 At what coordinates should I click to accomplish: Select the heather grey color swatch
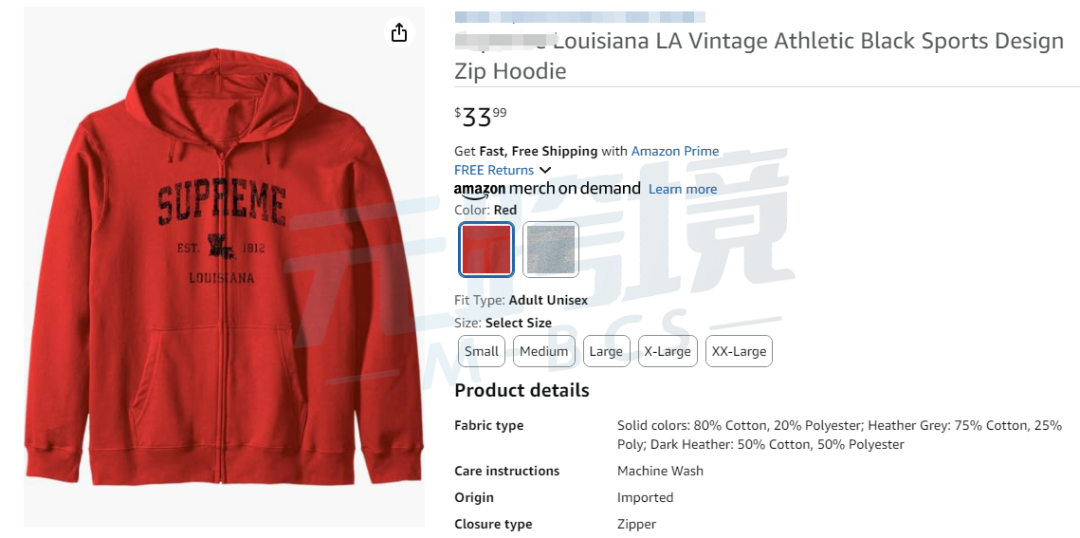point(550,249)
